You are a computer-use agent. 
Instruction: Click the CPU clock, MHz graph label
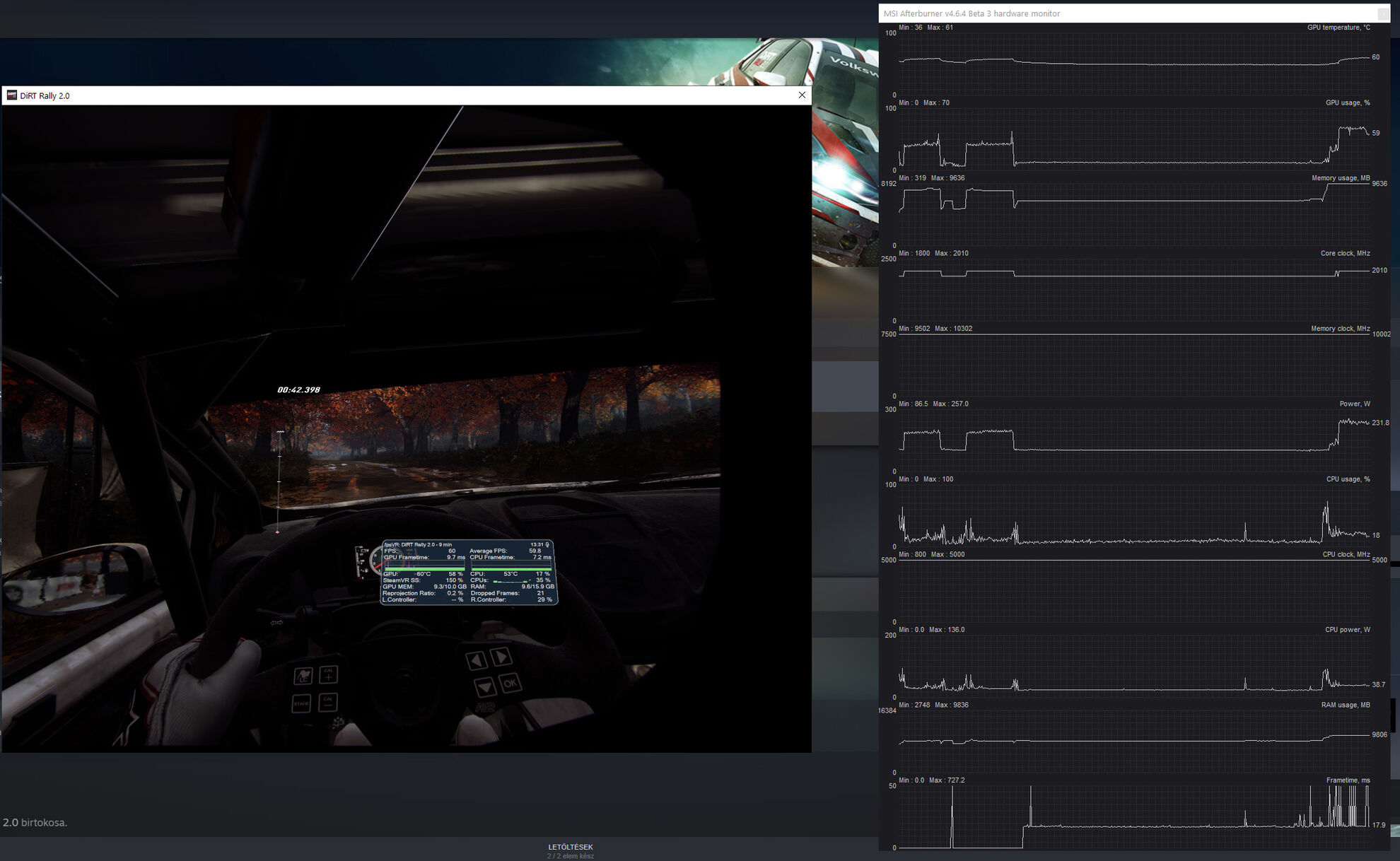[1346, 554]
